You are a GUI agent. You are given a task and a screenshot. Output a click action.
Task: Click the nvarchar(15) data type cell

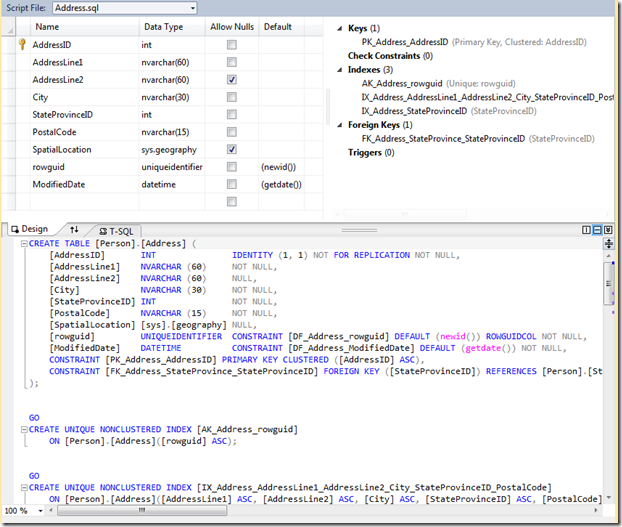[x=172, y=132]
